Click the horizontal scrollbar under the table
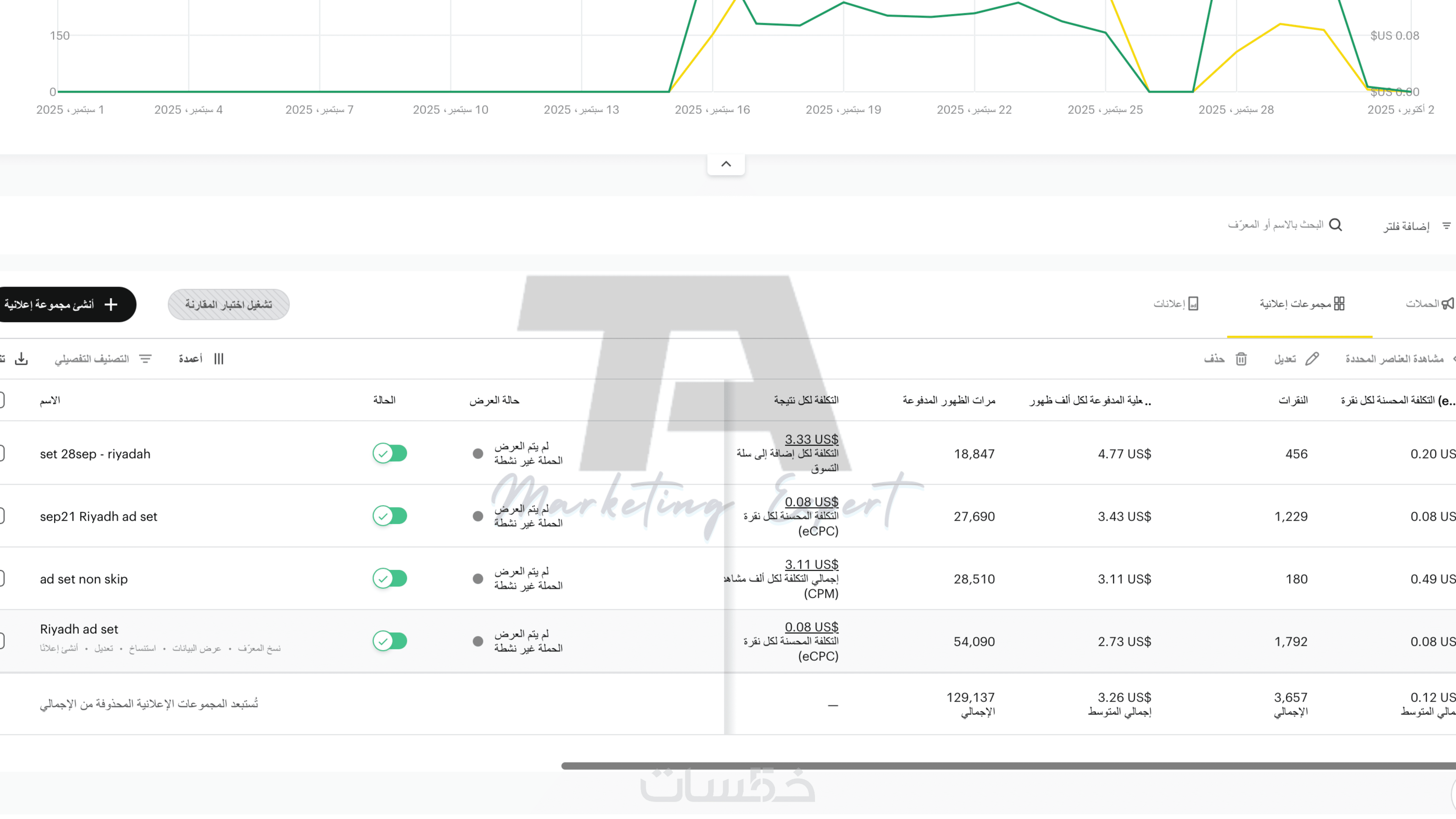 coord(1008,766)
